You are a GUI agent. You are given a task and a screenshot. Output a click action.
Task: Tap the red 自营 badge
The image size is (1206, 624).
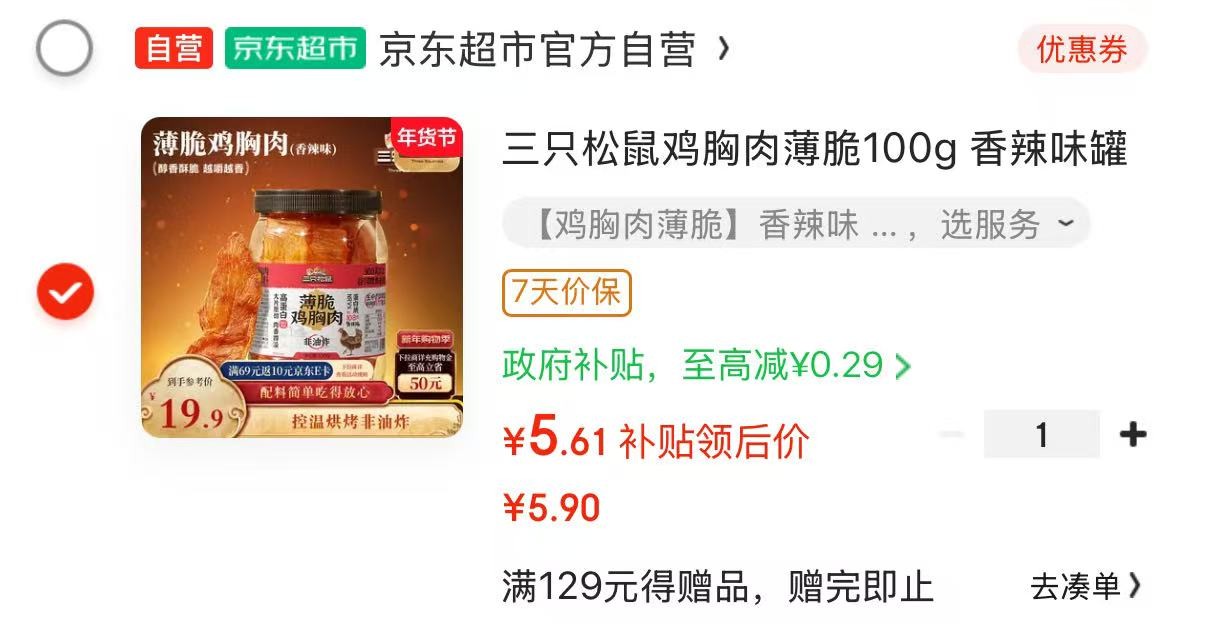pos(174,48)
